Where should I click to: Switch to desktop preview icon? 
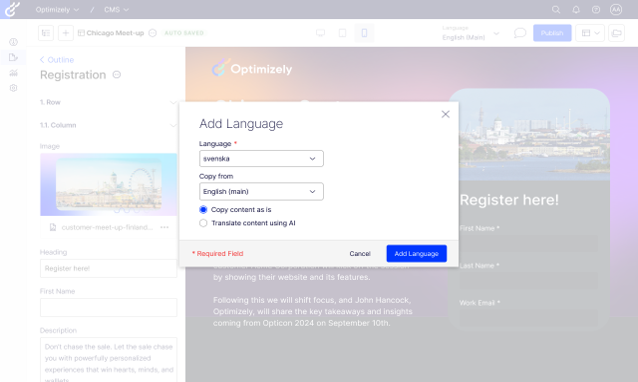321,33
